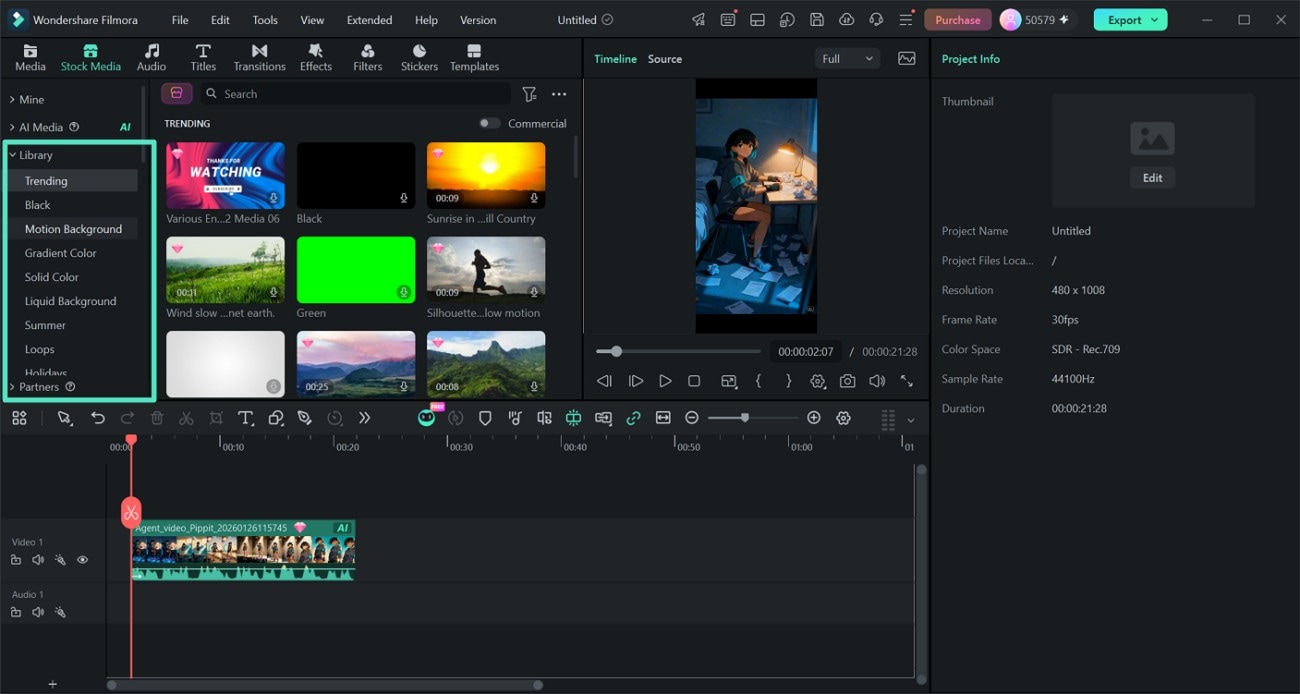Select the Motion Background category

[73, 229]
